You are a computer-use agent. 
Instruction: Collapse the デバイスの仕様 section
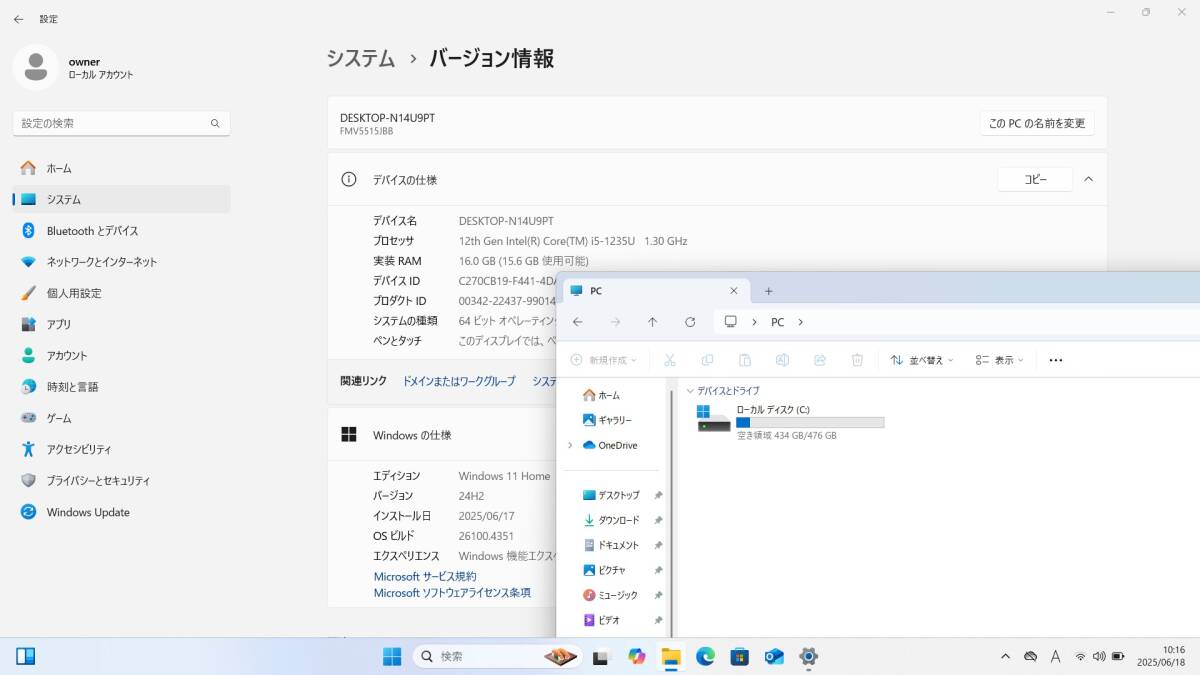pyautogui.click(x=1088, y=179)
